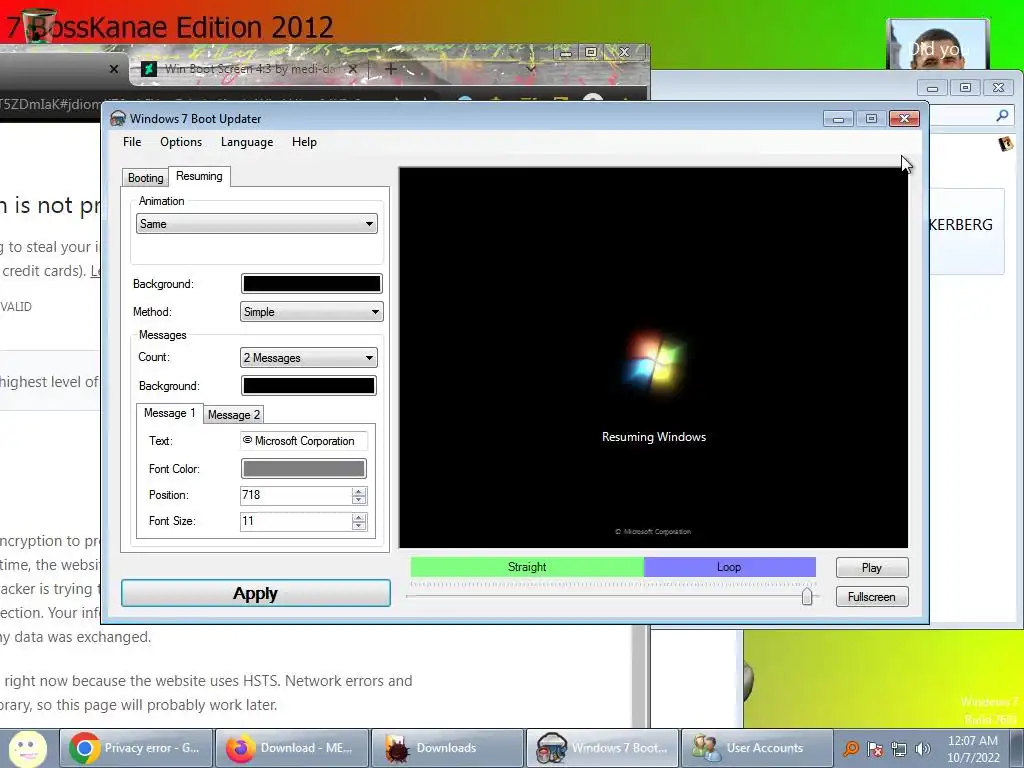Image resolution: width=1024 pixels, height=768 pixels.
Task: Click the Windows 7 Boot taskbar item
Action: click(603, 748)
